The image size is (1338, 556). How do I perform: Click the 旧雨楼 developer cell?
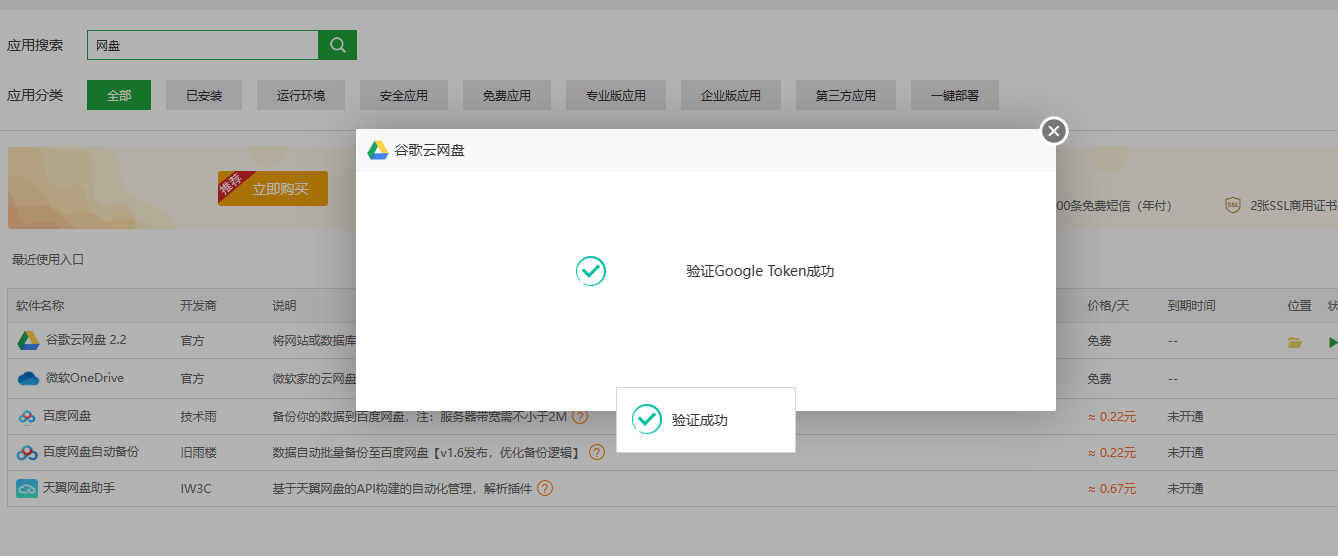(x=198, y=452)
